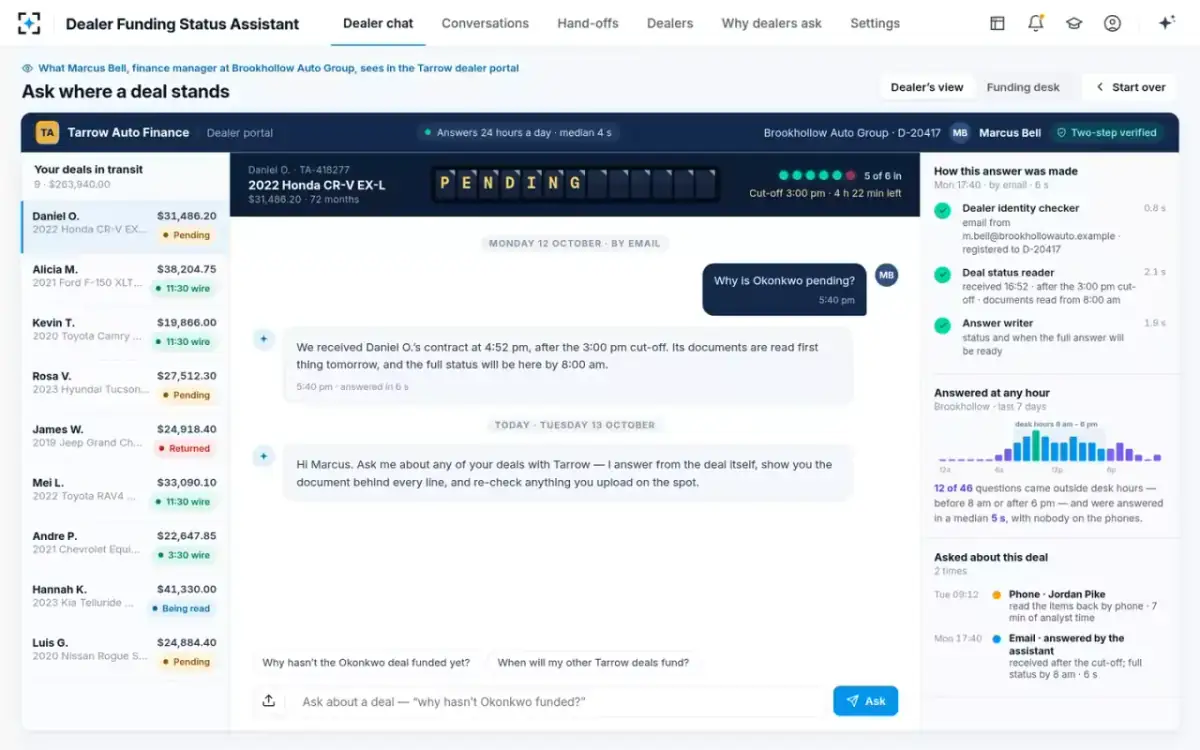Open the Settings tab

pos(875,23)
